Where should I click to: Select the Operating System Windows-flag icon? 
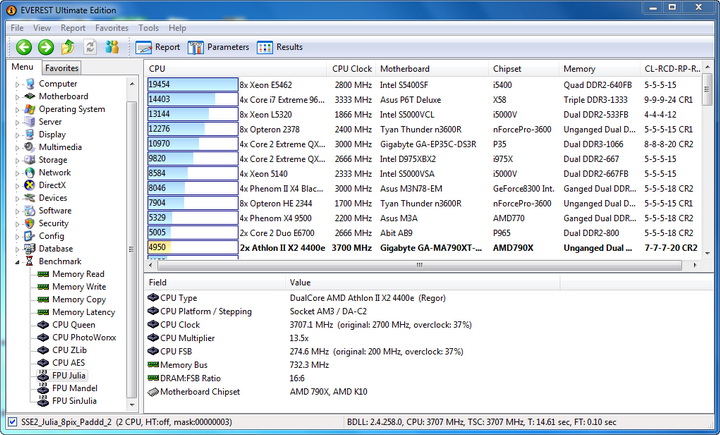pos(30,109)
